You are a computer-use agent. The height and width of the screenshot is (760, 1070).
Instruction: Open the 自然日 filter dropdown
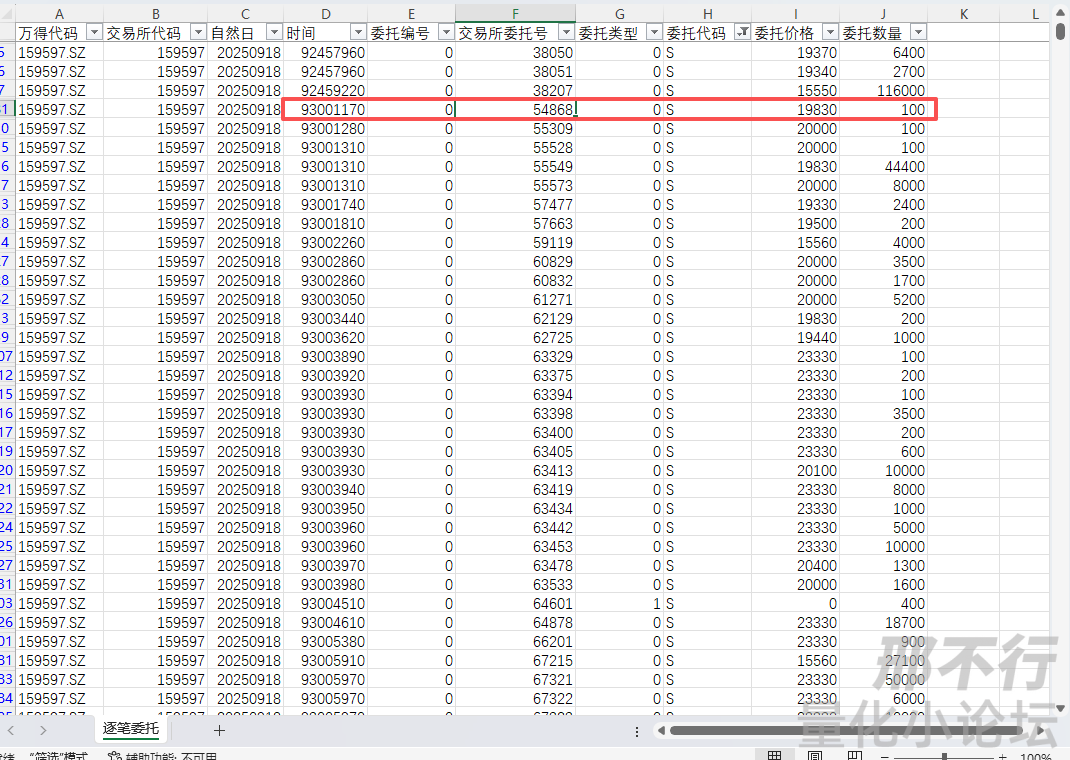point(274,33)
